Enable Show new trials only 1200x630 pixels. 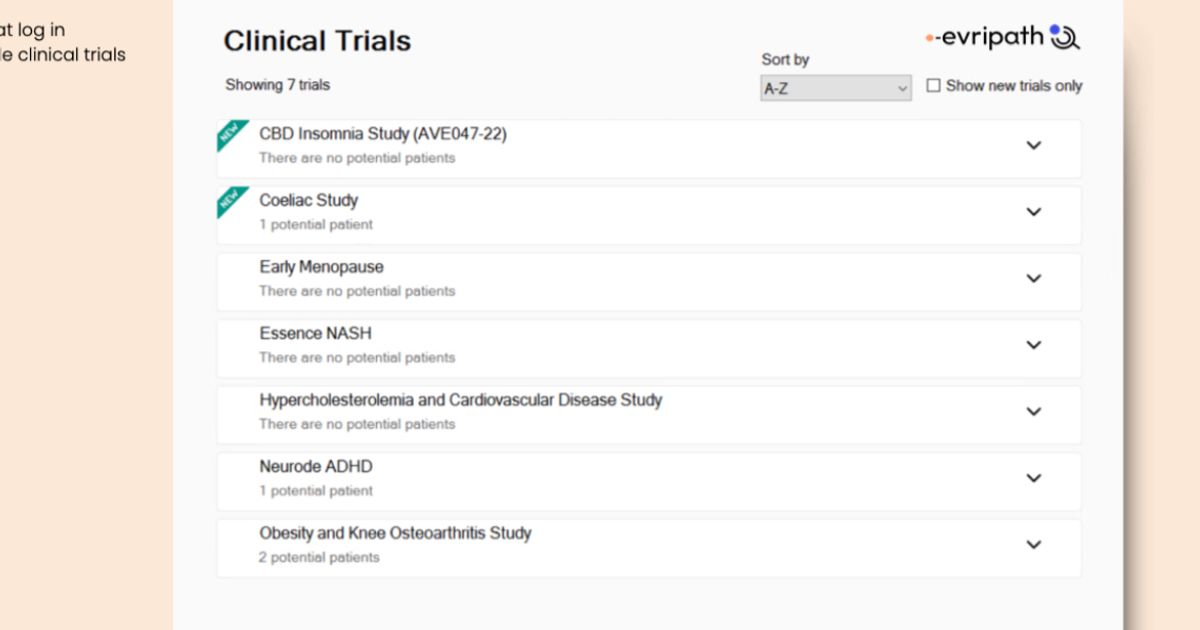[x=934, y=86]
